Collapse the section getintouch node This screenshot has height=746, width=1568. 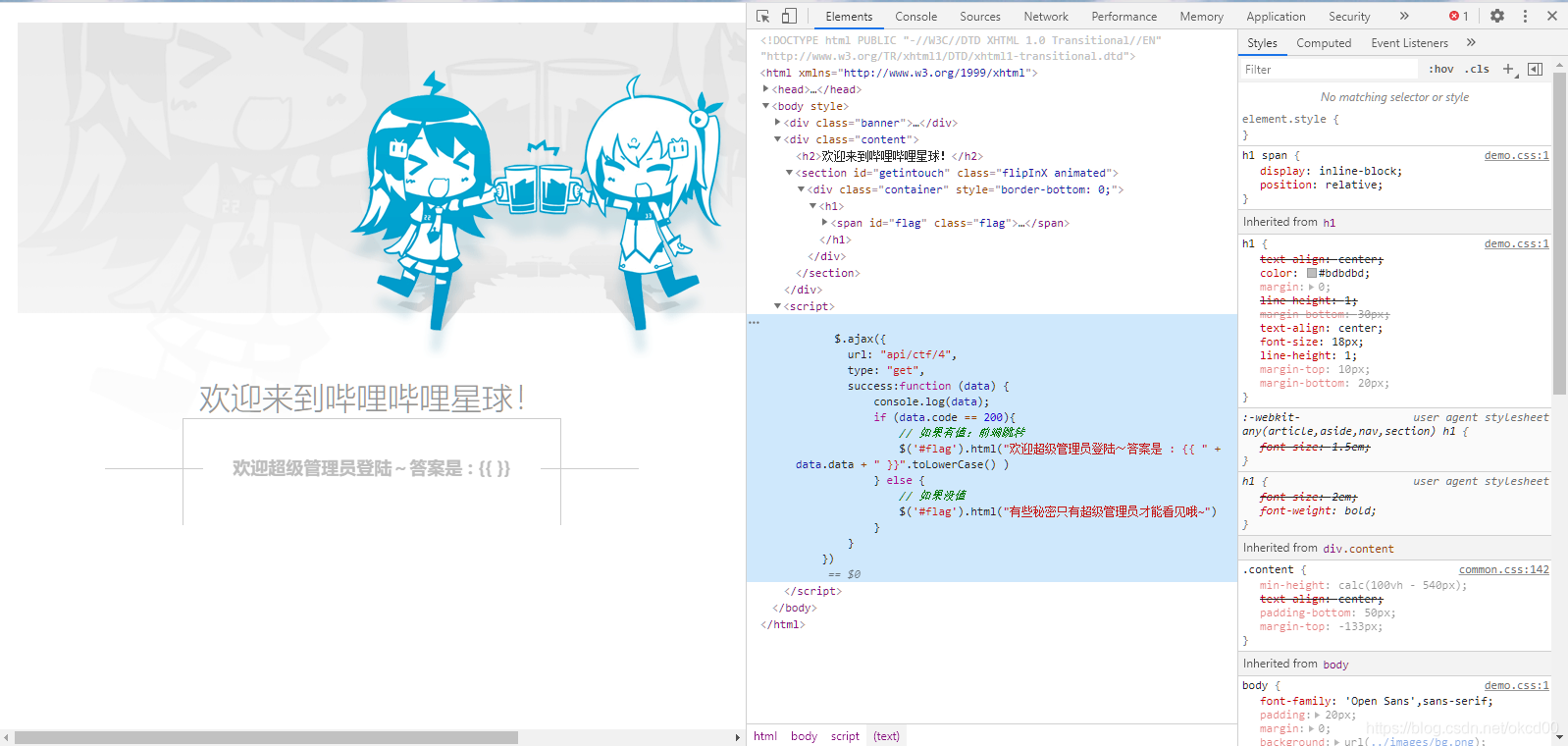pyautogui.click(x=790, y=173)
